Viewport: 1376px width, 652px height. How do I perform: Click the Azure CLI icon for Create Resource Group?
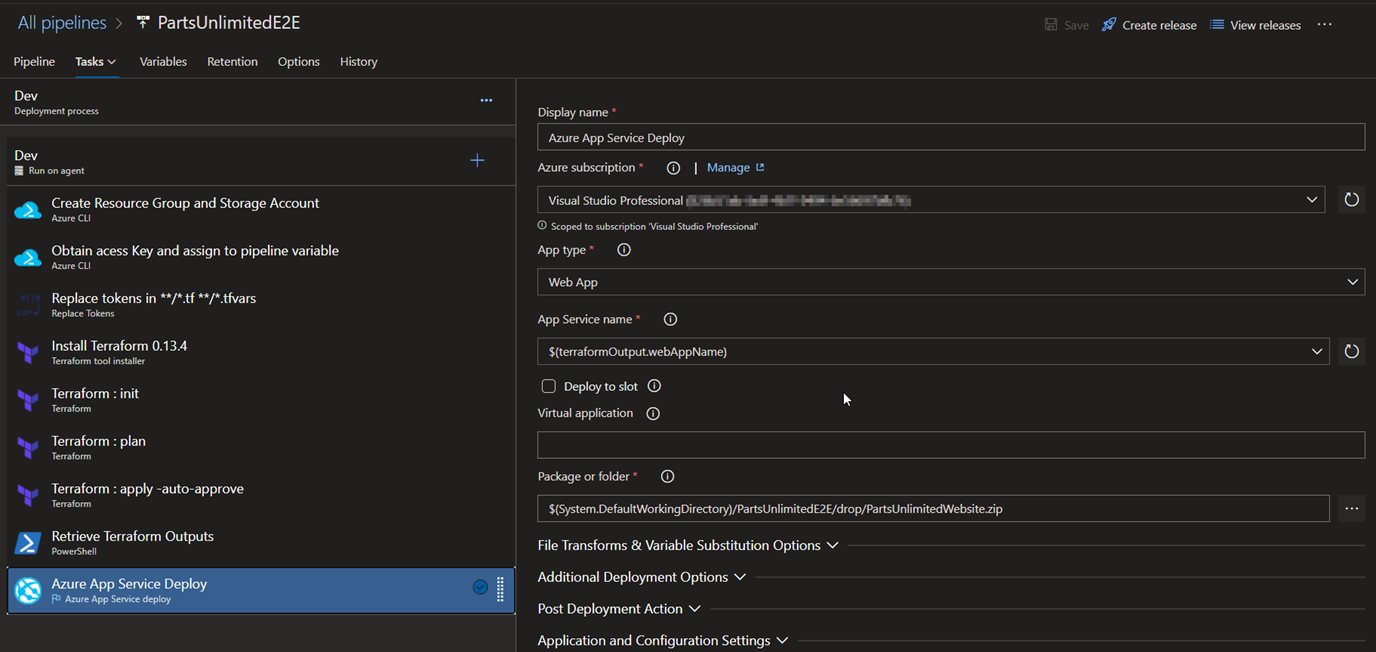(28, 210)
